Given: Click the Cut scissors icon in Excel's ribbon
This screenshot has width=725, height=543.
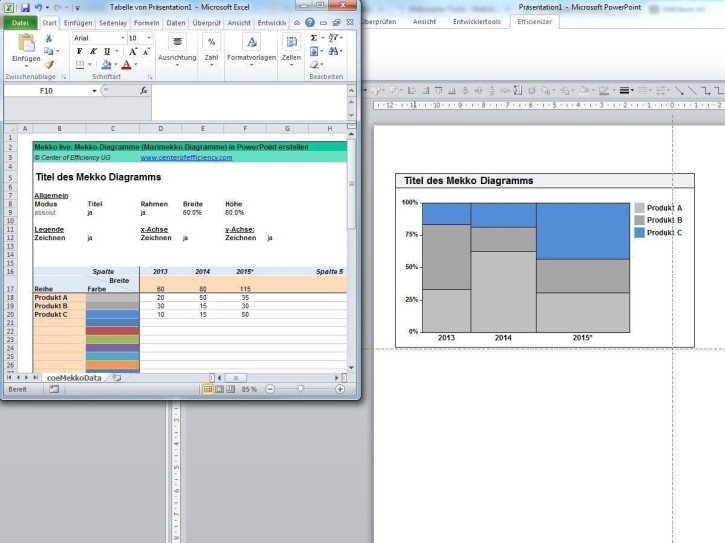Looking at the screenshot, I should [49, 38].
